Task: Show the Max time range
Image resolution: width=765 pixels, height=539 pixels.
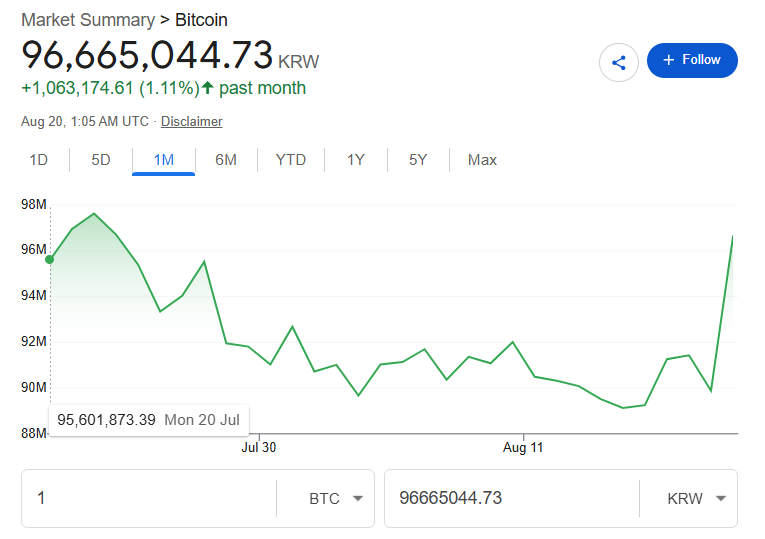Action: (482, 160)
